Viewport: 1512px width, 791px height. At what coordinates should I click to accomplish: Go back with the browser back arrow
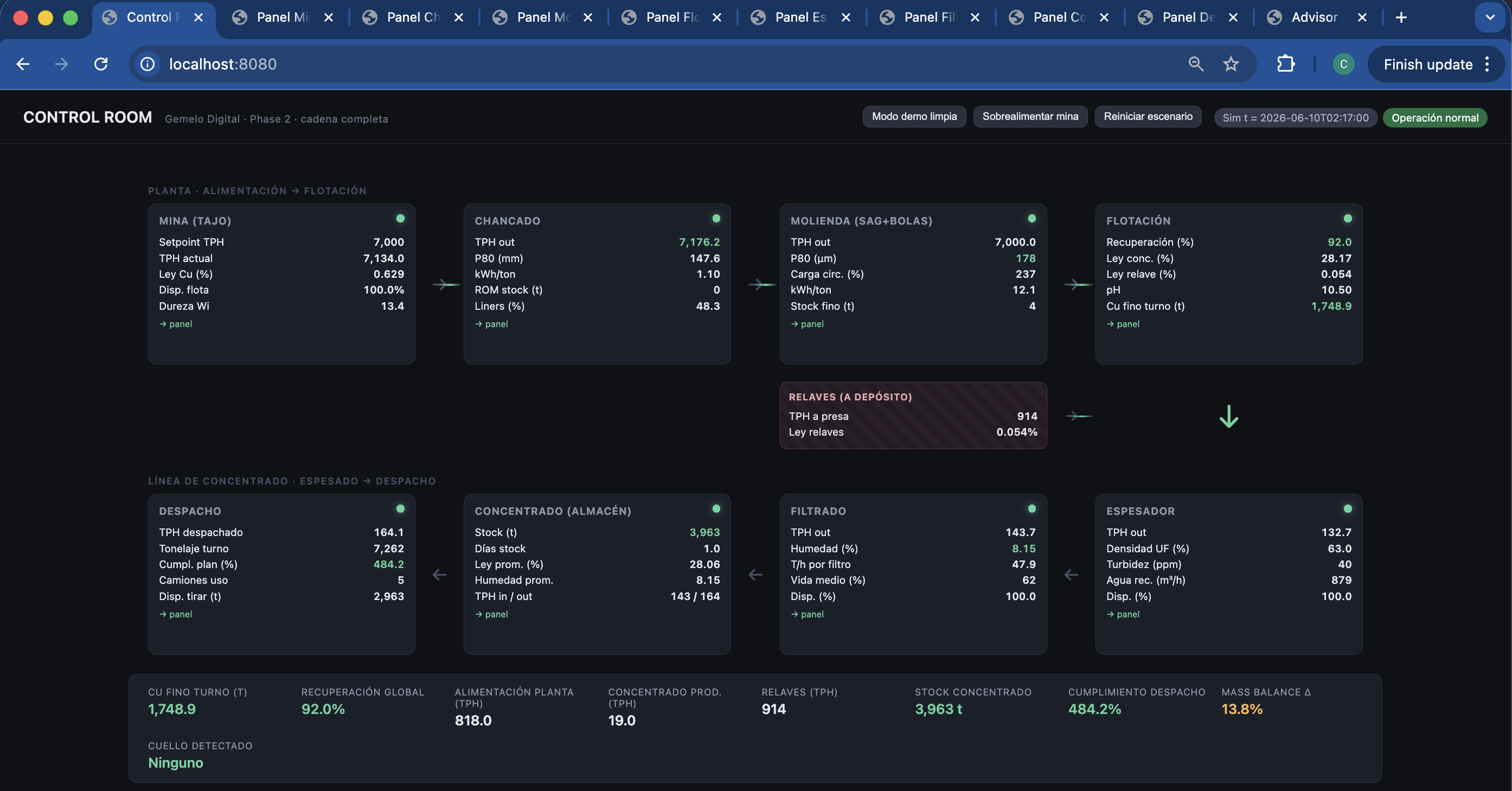click(23, 64)
